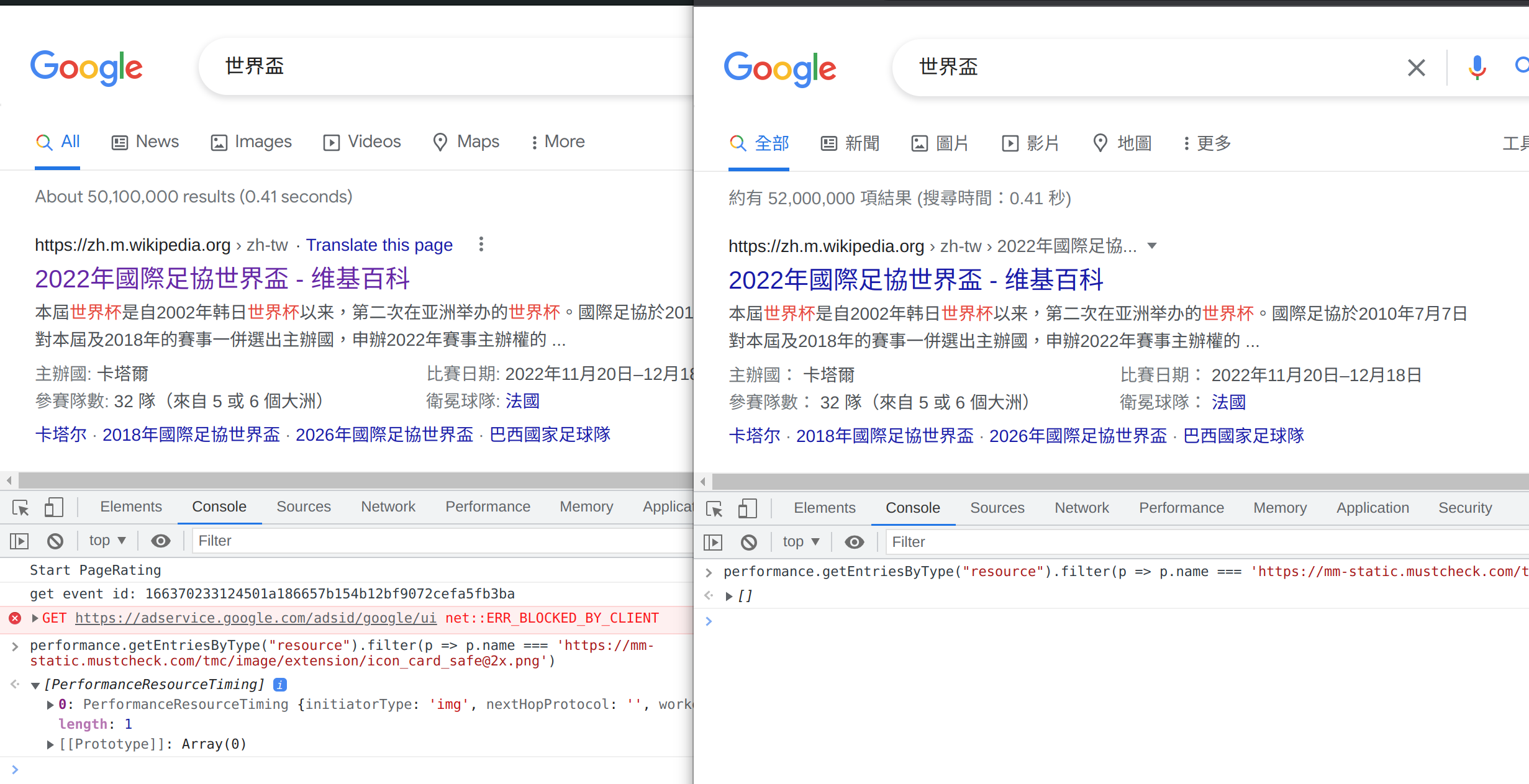
Task: Click the blue info badge next to PerformanceResourceTiming
Action: coord(280,685)
